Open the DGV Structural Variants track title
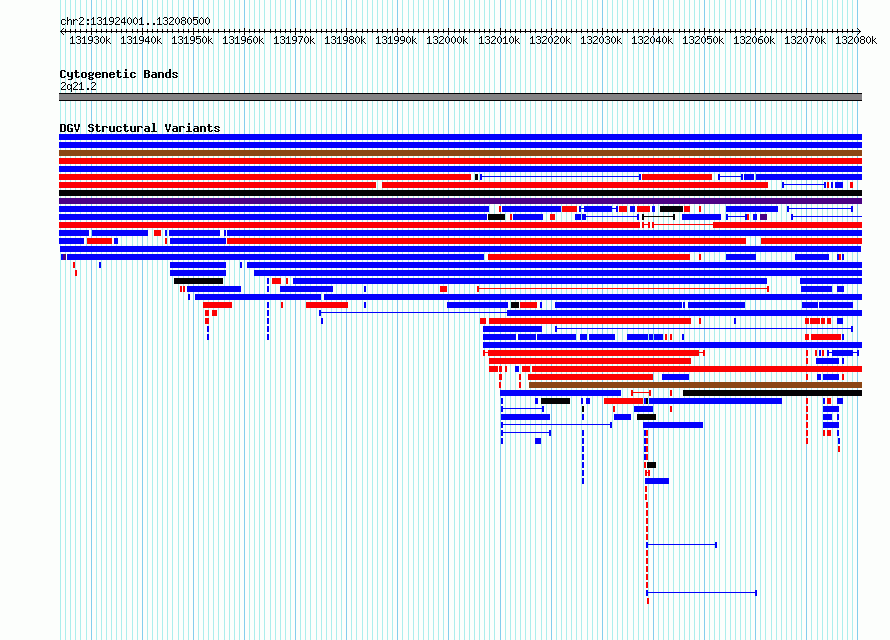The width and height of the screenshot is (890, 640). point(140,128)
